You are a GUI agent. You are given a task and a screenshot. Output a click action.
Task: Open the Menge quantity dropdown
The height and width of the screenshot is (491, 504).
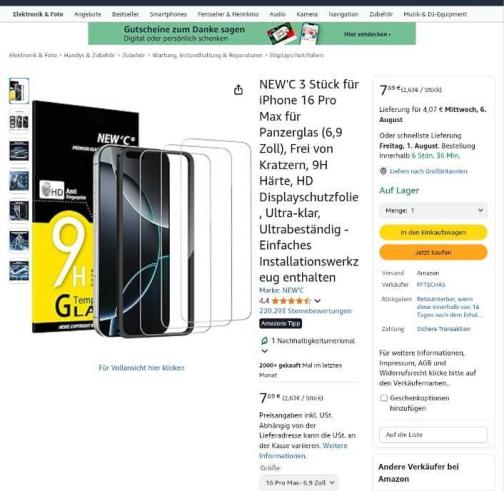click(x=433, y=210)
